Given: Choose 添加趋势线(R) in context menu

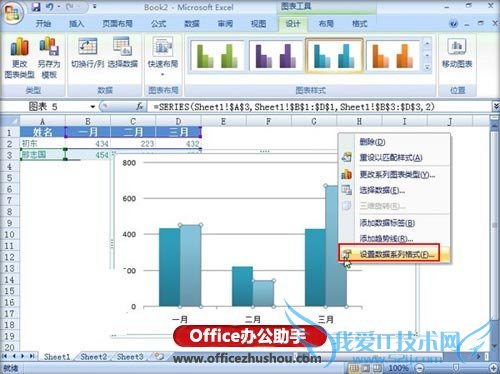Looking at the screenshot, I should click(x=395, y=238).
